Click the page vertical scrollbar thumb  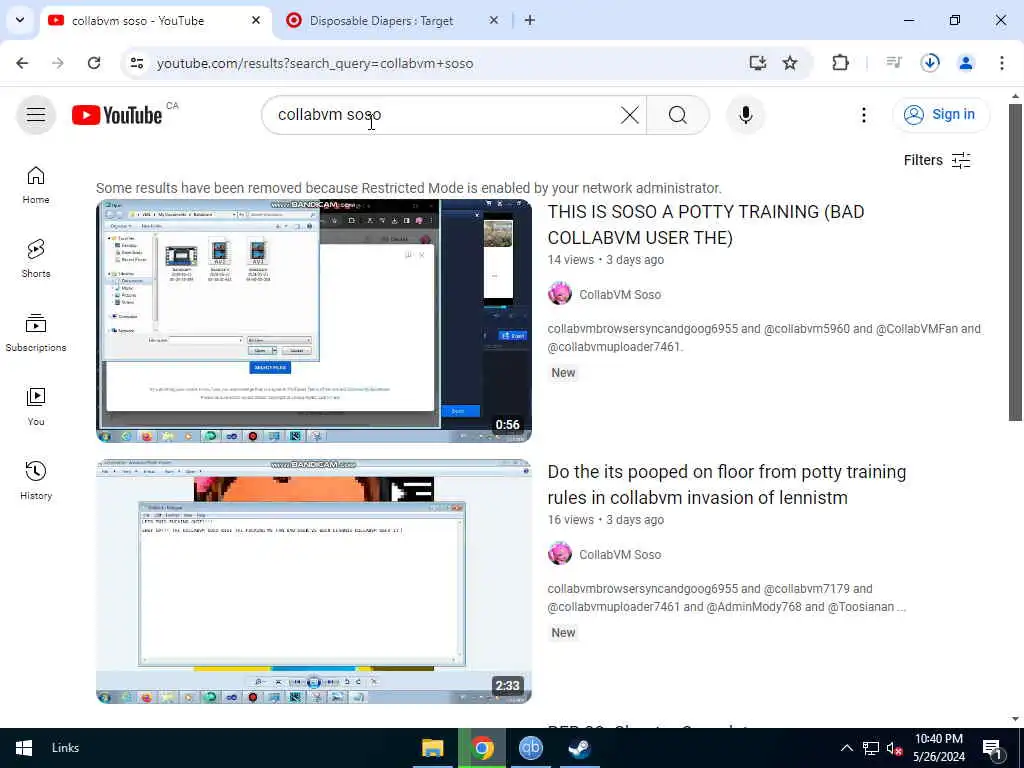[1015, 261]
